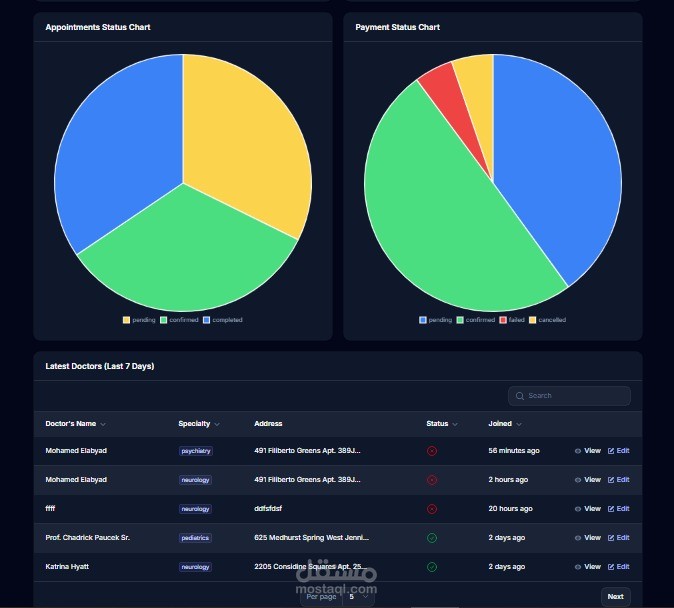Click 'Appointments Status Chart' title
674x608 pixels.
pos(98,27)
